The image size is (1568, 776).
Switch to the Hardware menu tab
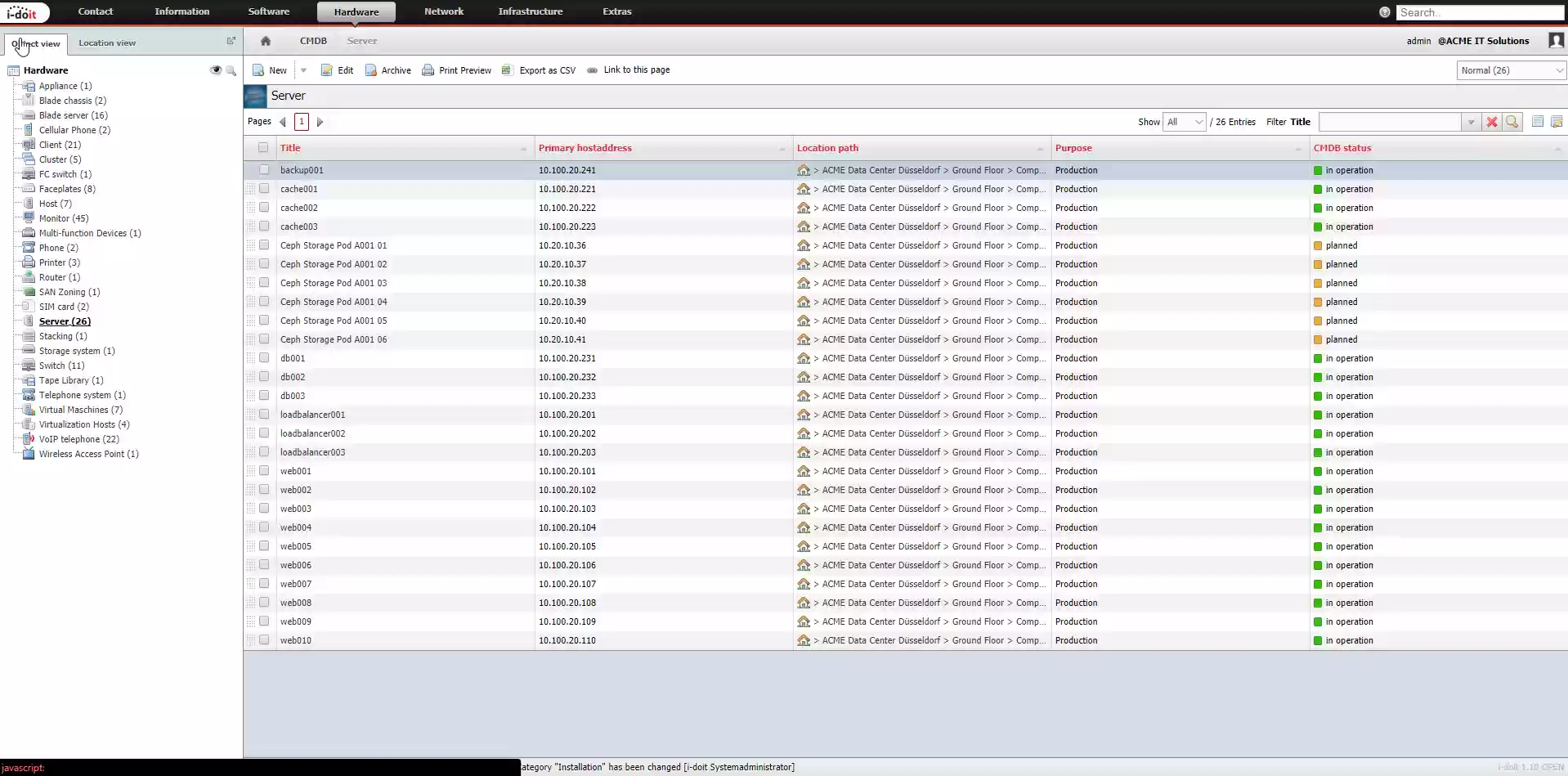pos(355,11)
